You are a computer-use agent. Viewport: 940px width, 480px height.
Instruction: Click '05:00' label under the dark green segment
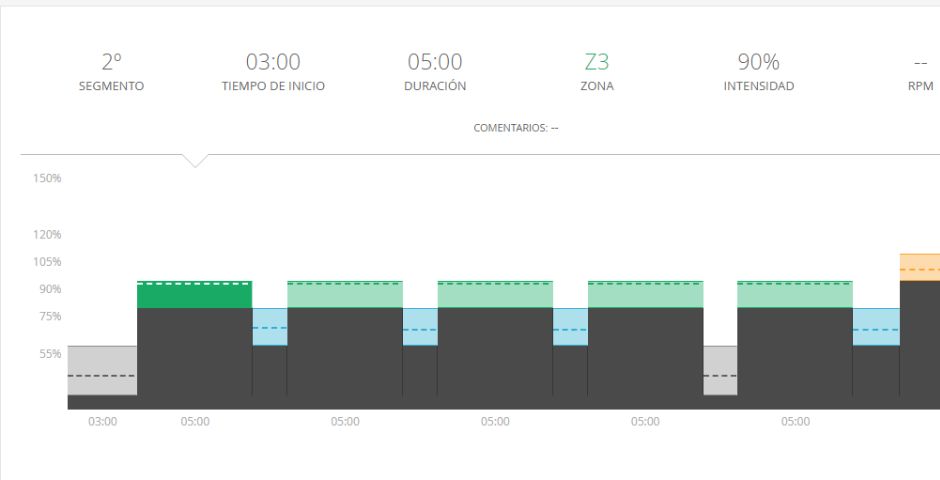pyautogui.click(x=195, y=421)
